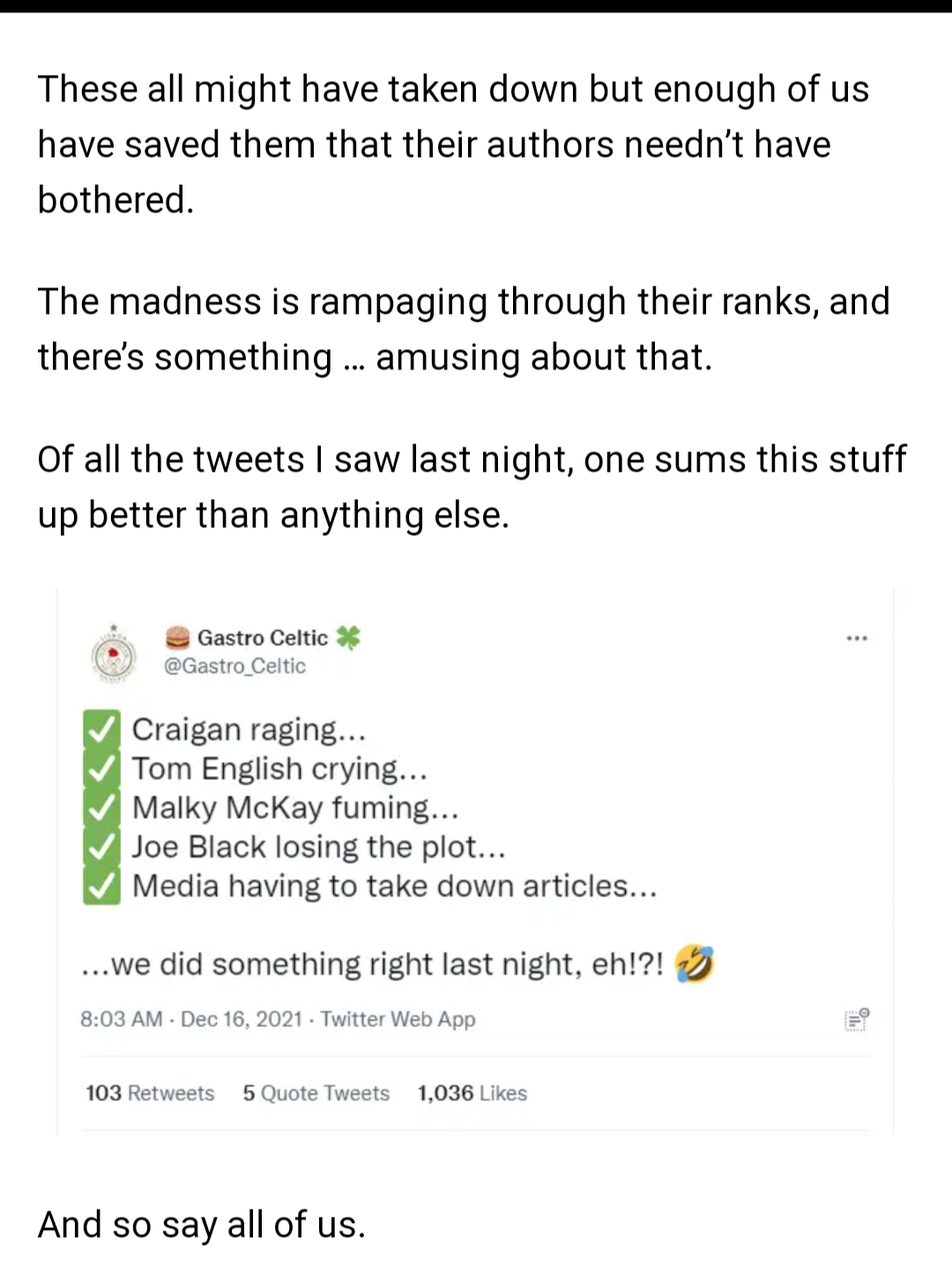View the 5 Quote Tweets
The image size is (952, 1282).
[x=316, y=1093]
